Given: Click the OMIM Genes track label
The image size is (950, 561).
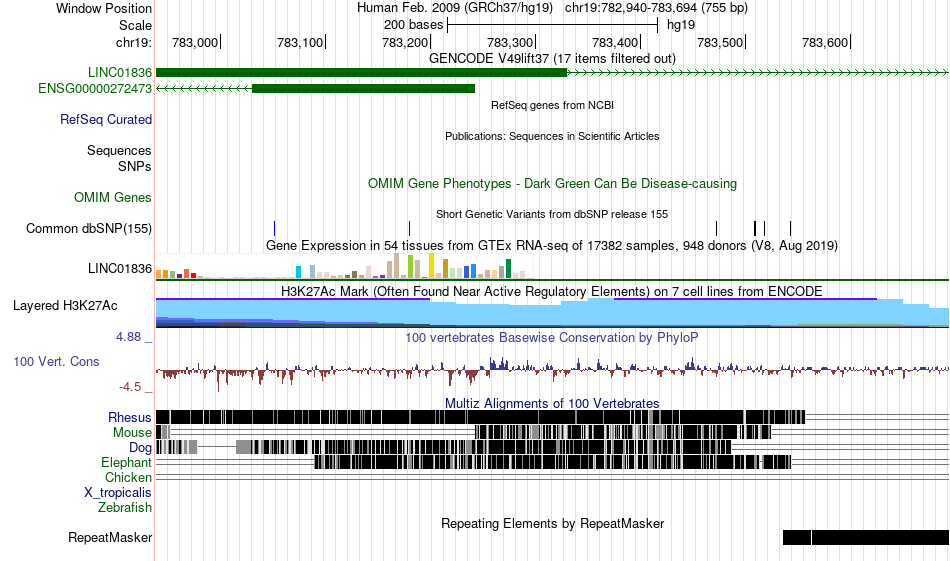Looking at the screenshot, I should [x=113, y=198].
